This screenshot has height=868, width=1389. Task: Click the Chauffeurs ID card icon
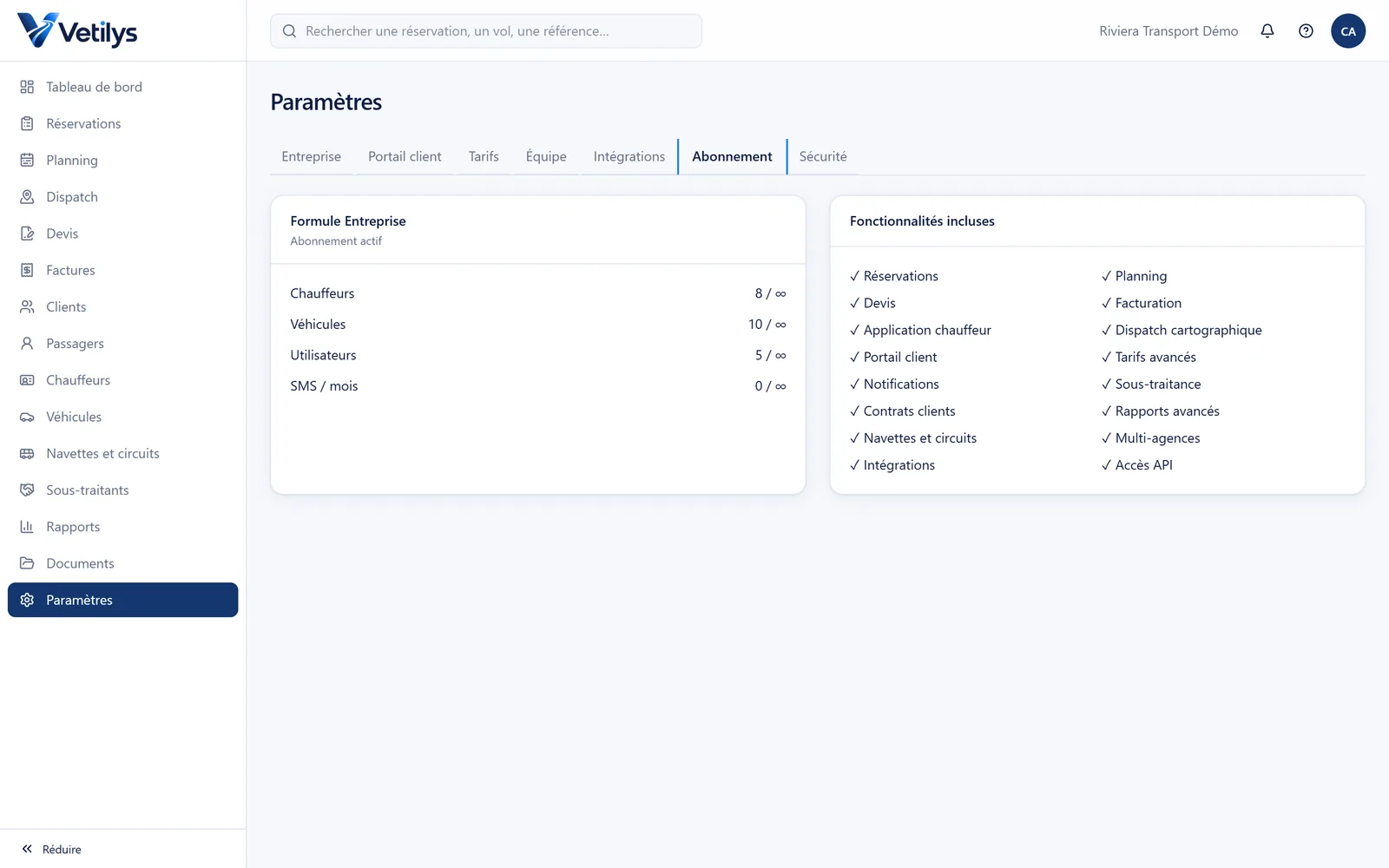coord(27,380)
